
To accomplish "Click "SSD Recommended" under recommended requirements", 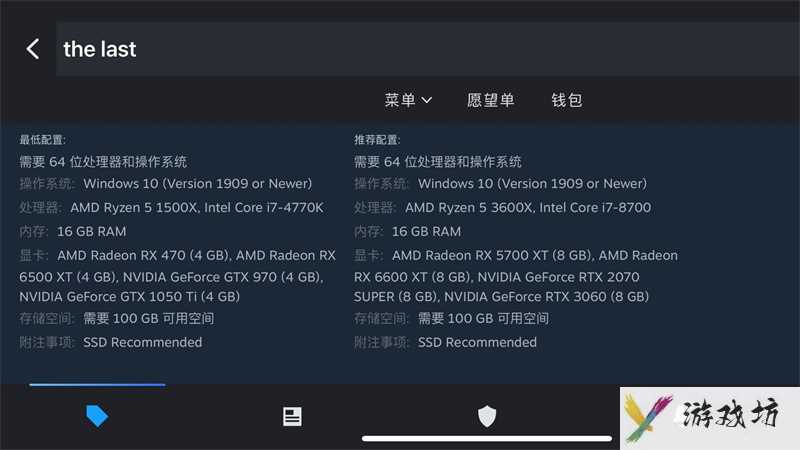I will [478, 342].
